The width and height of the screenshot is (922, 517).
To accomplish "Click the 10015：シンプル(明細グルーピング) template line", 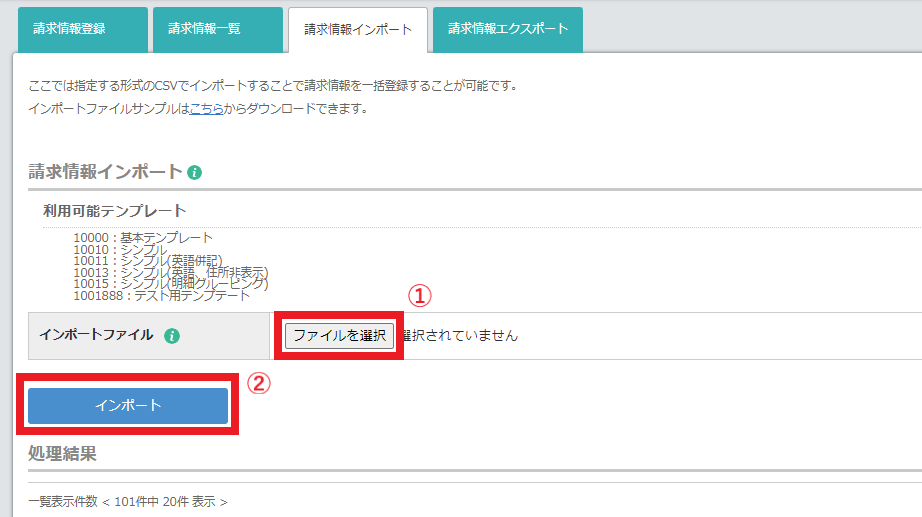I will point(171,283).
